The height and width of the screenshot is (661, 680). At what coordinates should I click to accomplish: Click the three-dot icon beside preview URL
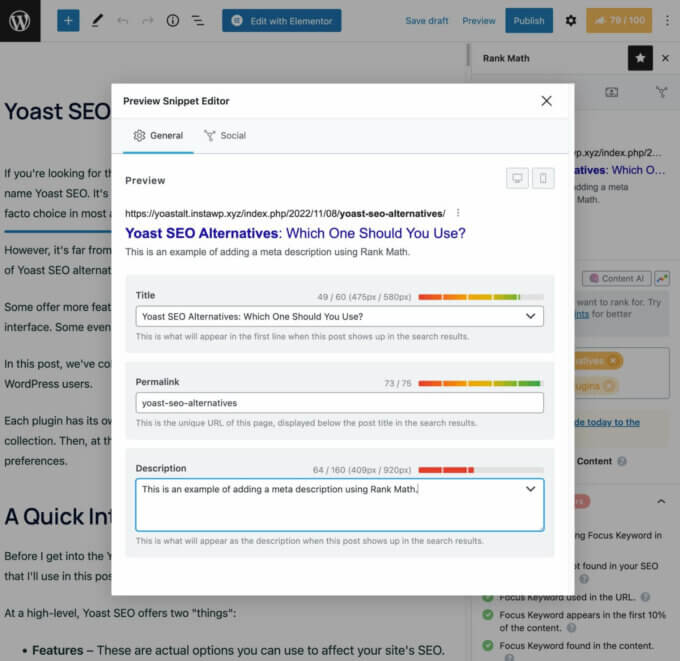tap(458, 213)
